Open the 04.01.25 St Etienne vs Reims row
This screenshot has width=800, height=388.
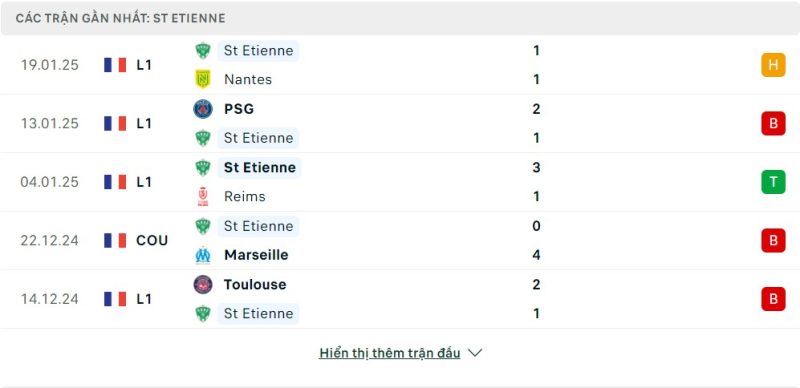point(400,182)
